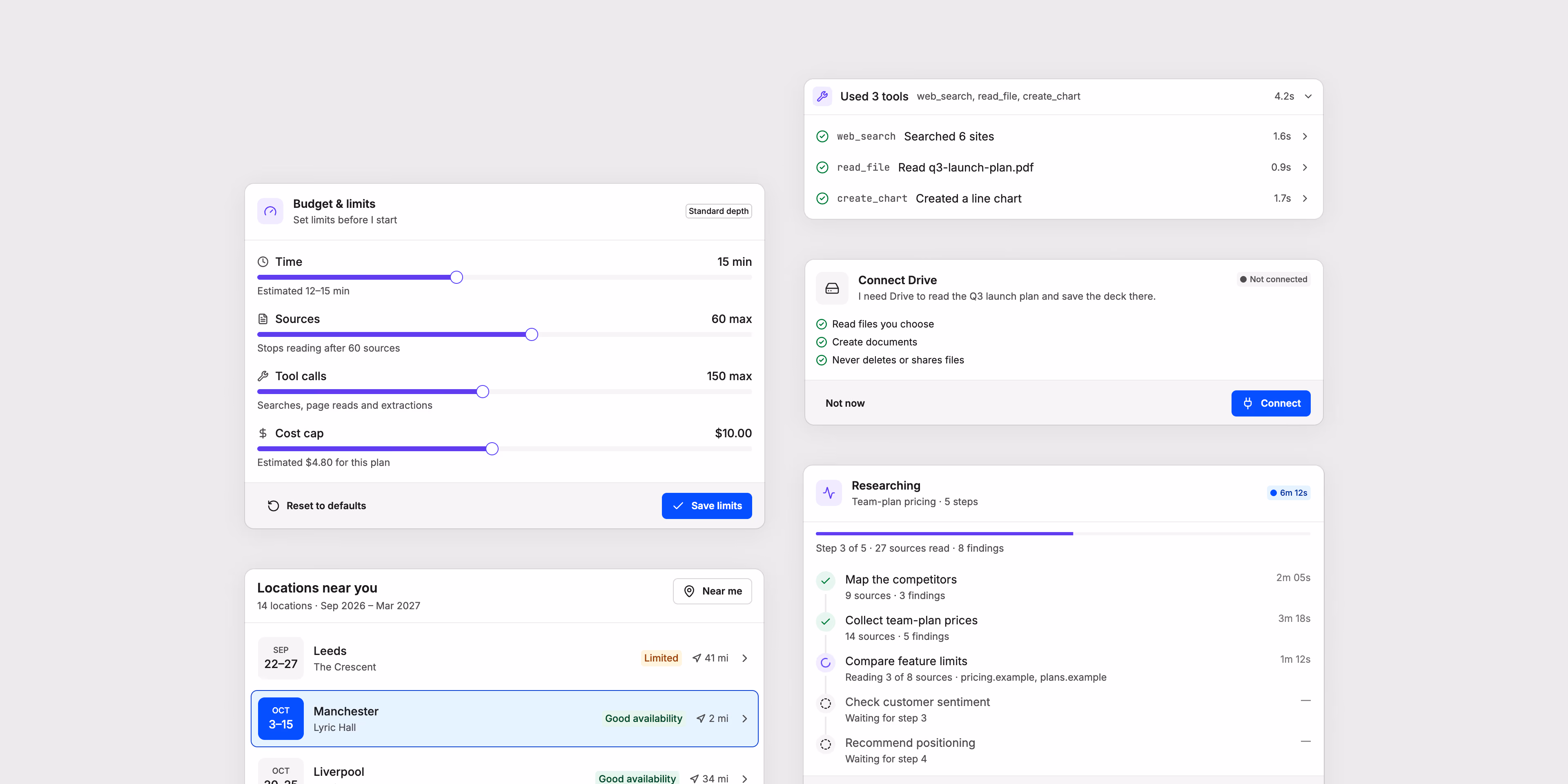This screenshot has width=1568, height=784.
Task: Click the '4.2s' total duration
Action: click(x=1284, y=96)
